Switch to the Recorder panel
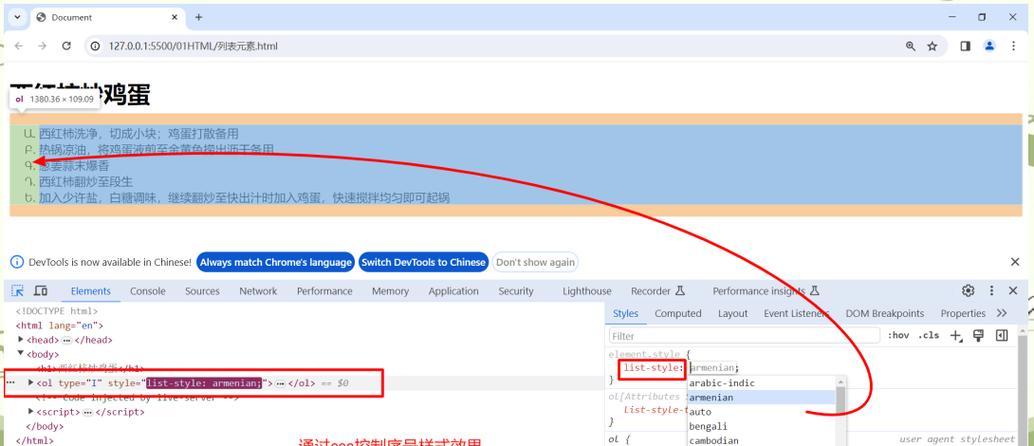Viewport: 1034px width, 446px height. point(657,291)
